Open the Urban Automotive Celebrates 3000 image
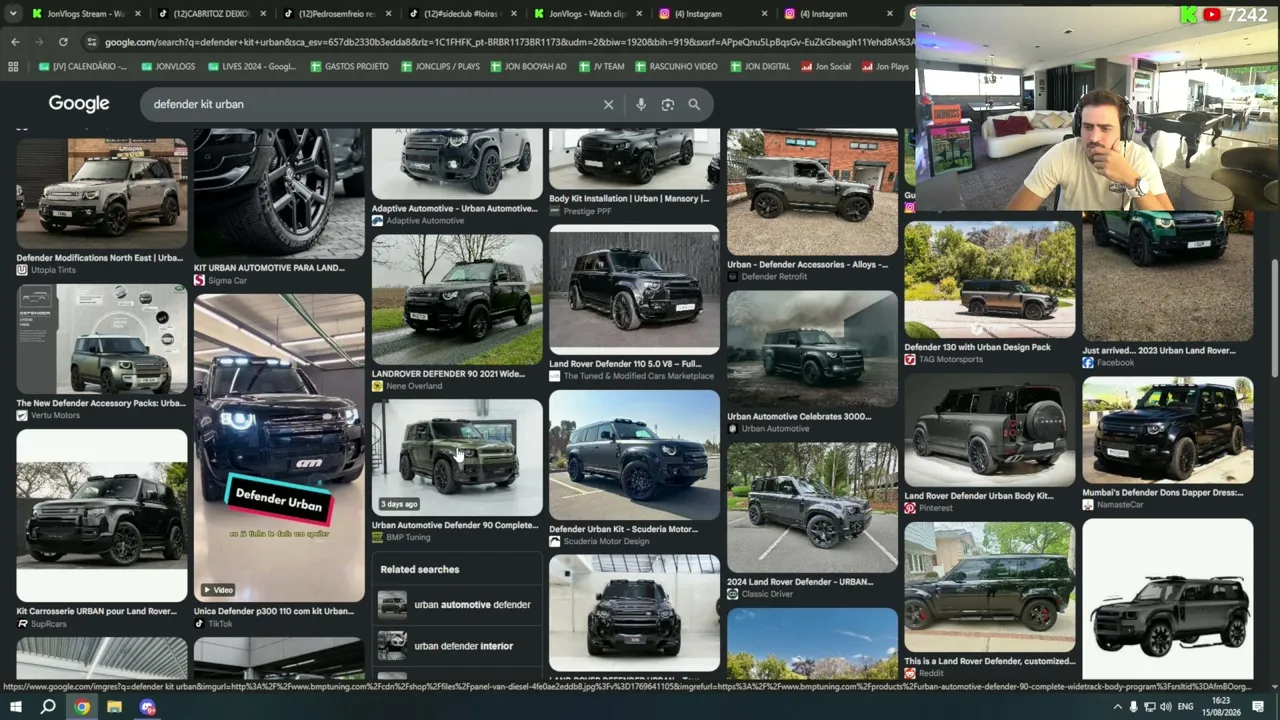The width and height of the screenshot is (1280, 720). pos(812,349)
